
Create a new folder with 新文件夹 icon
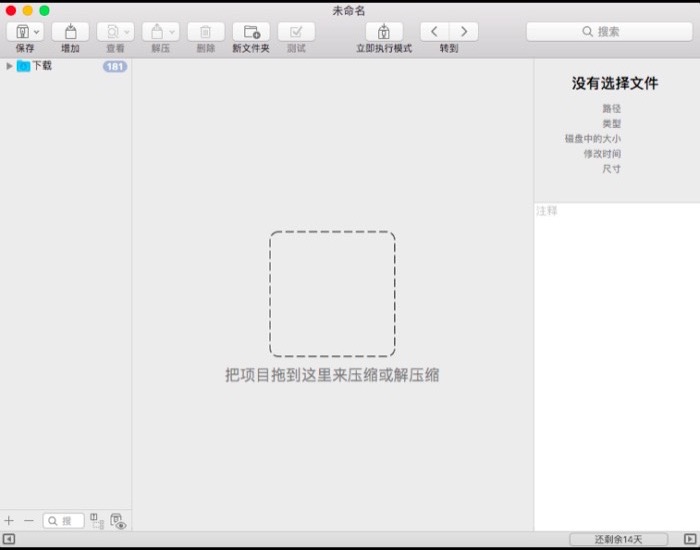251,32
